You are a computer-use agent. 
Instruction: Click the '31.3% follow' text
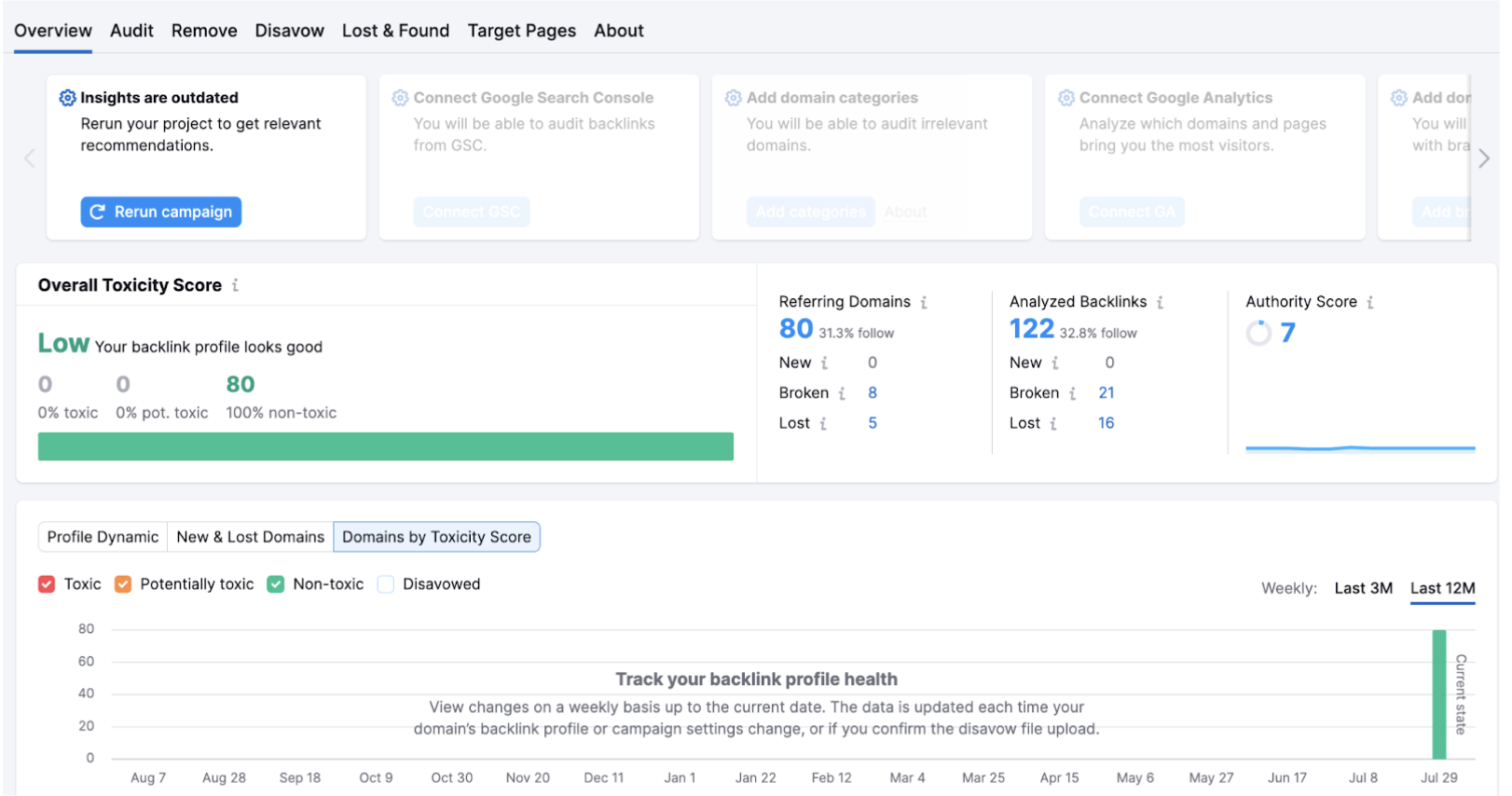tap(857, 334)
